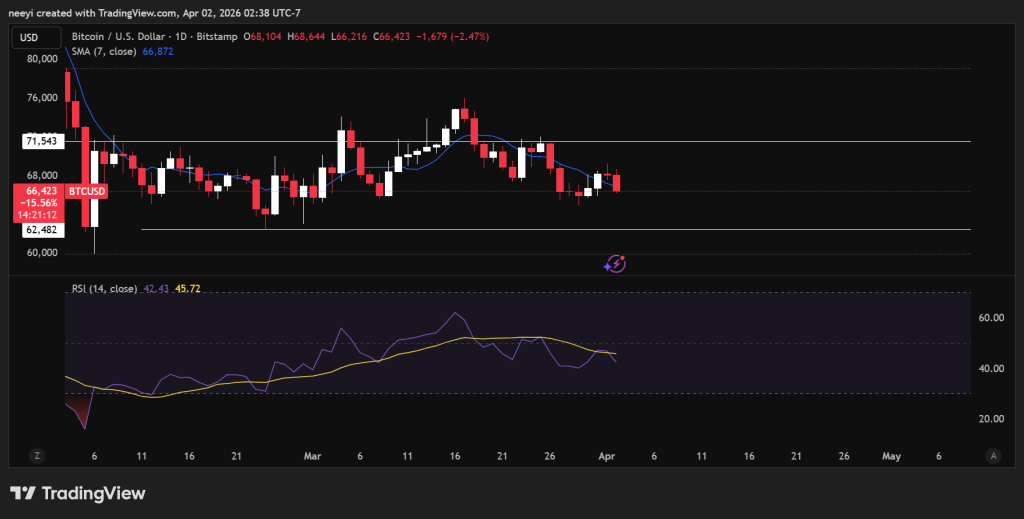Screen dimensions: 1024x519
Task: Click the purple lightning event icon
Action: (x=616, y=264)
